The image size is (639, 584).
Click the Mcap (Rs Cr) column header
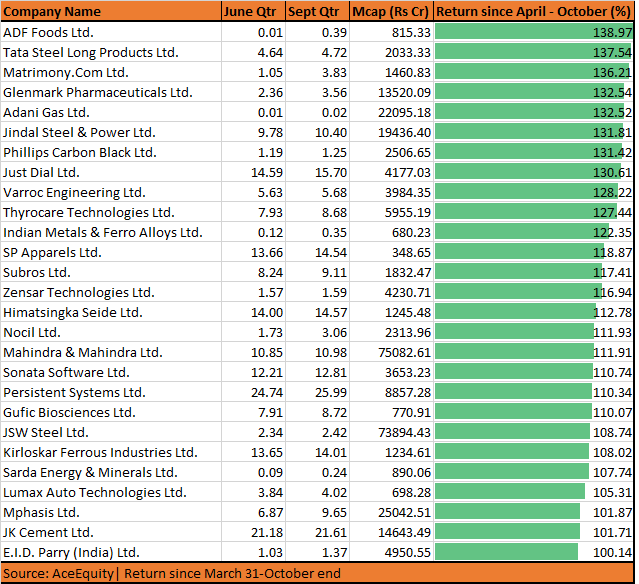pyautogui.click(x=390, y=11)
